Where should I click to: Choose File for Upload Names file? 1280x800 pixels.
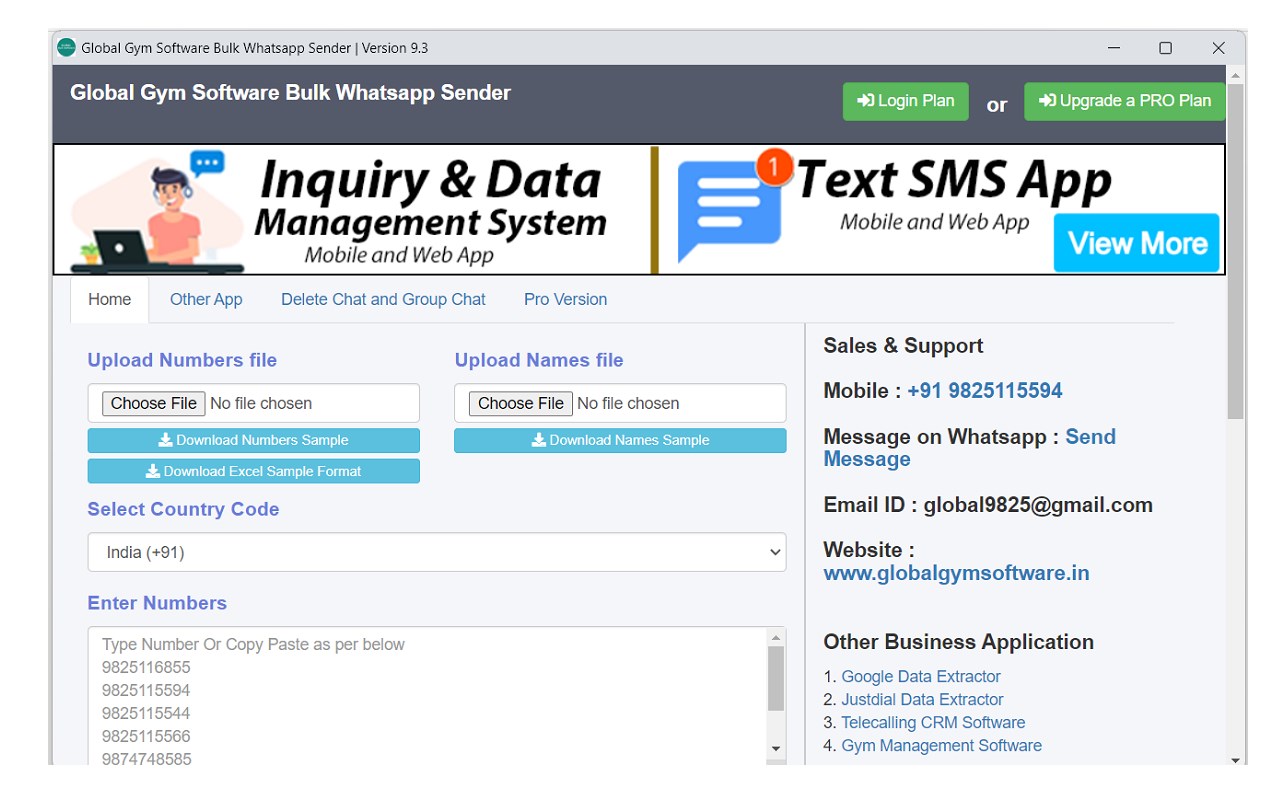520,403
